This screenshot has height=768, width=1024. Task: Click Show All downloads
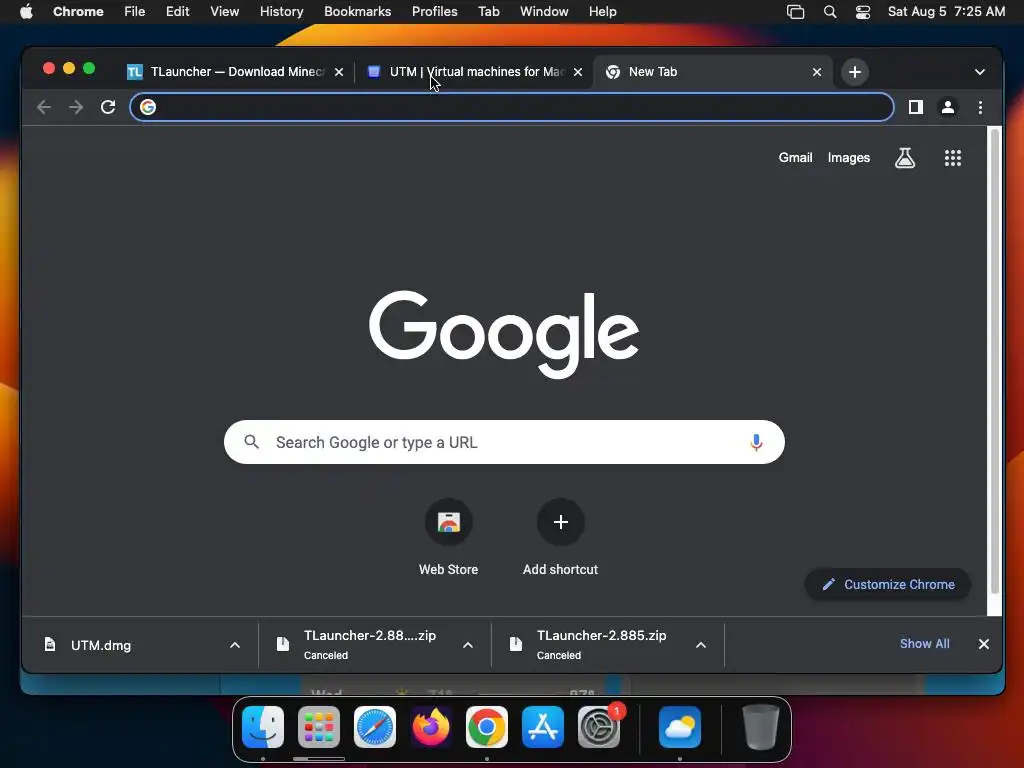click(x=924, y=644)
